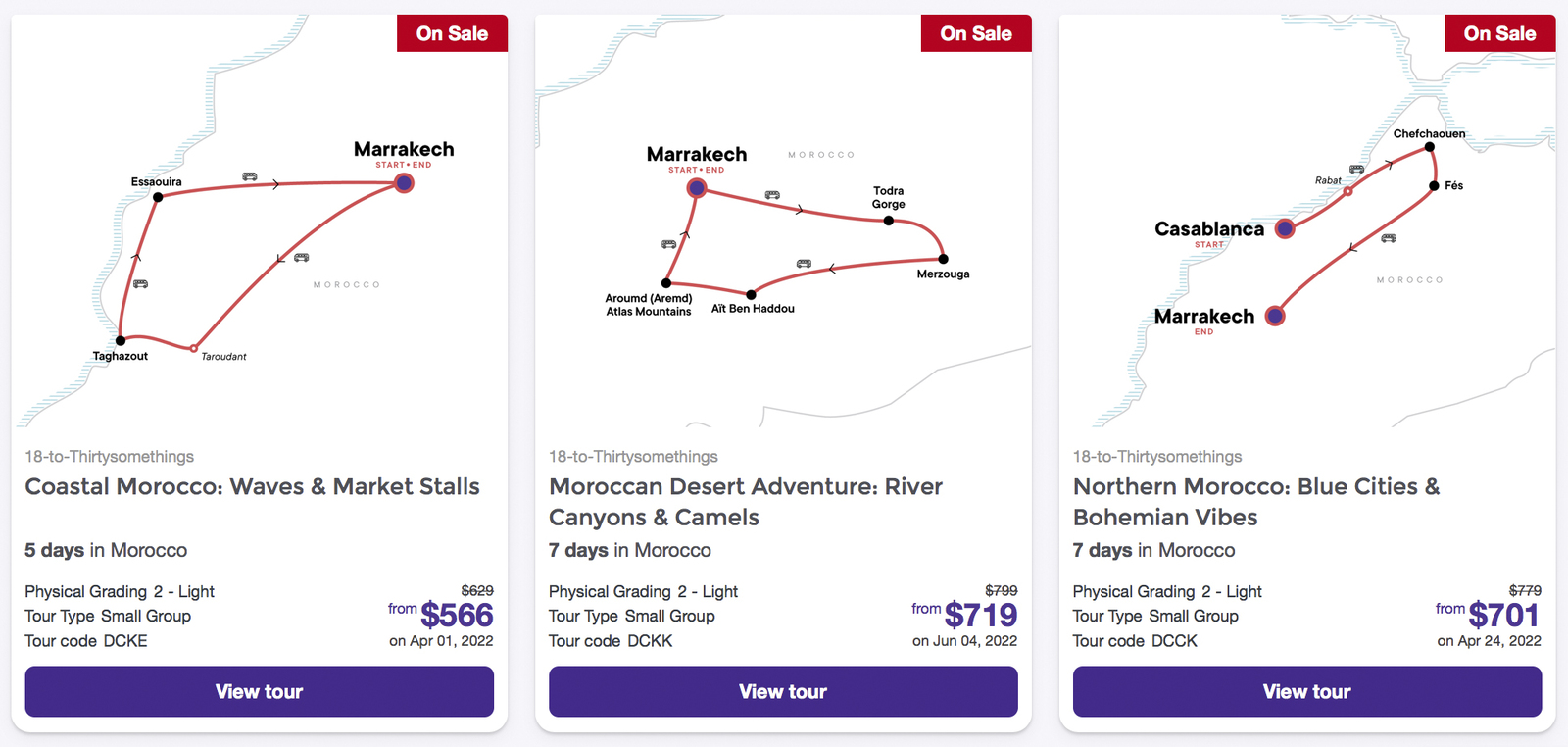The height and width of the screenshot is (747, 1568).
Task: Click the Taghazout destination dot
Action: click(120, 340)
